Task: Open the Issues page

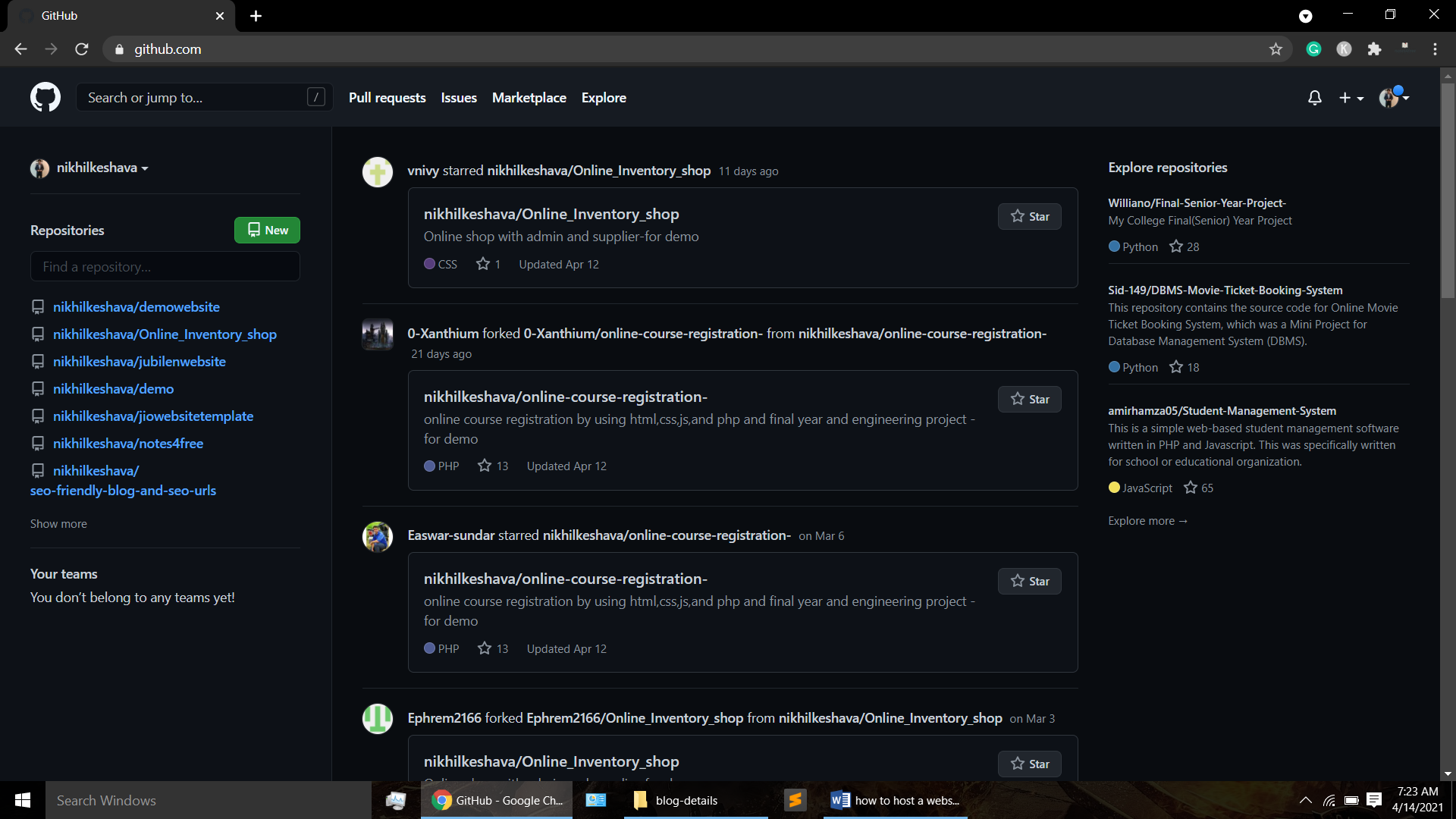Action: click(x=459, y=98)
